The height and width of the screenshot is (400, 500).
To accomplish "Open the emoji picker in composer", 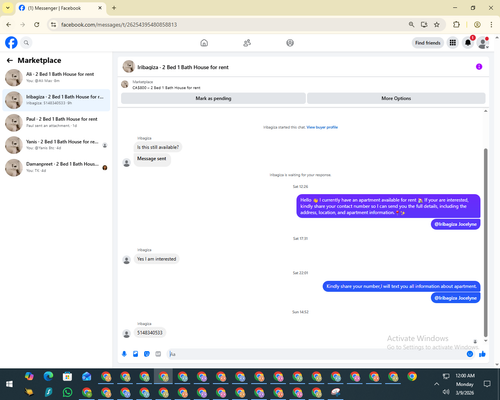I will 470,354.
